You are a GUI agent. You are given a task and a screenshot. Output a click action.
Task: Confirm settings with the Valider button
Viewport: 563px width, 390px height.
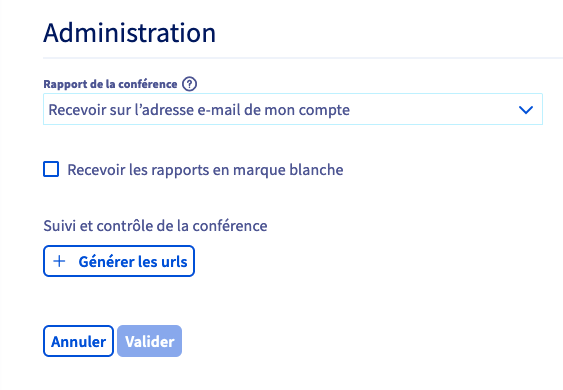pos(149,341)
